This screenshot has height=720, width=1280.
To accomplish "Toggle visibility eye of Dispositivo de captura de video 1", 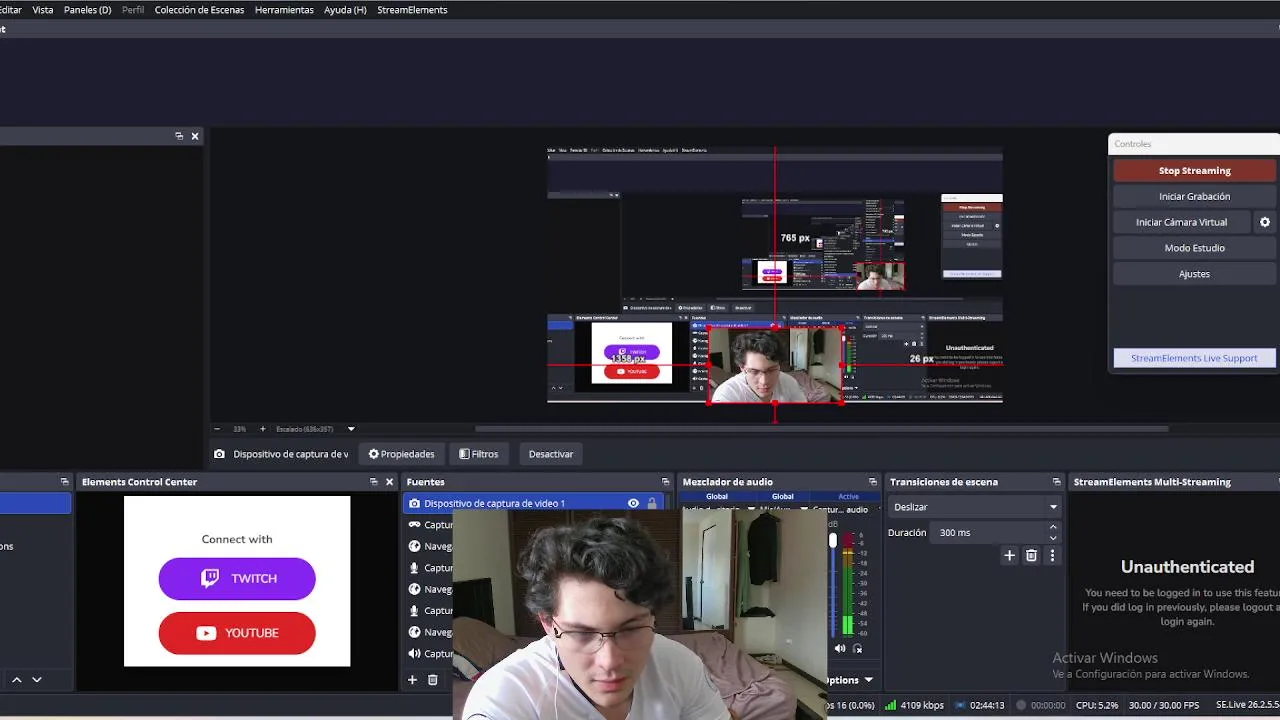I will click(633, 503).
